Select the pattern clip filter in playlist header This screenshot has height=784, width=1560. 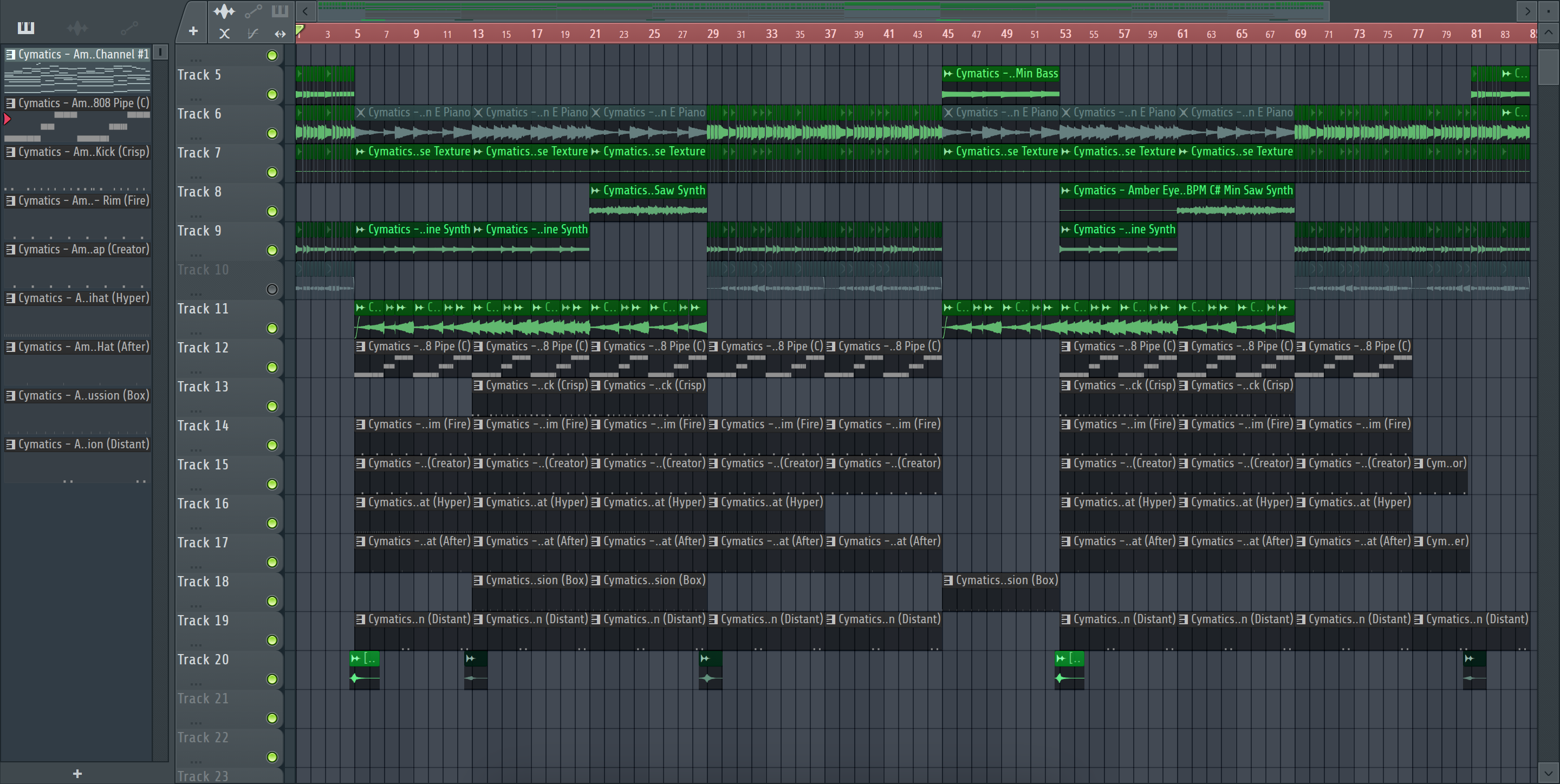pyautogui.click(x=280, y=11)
